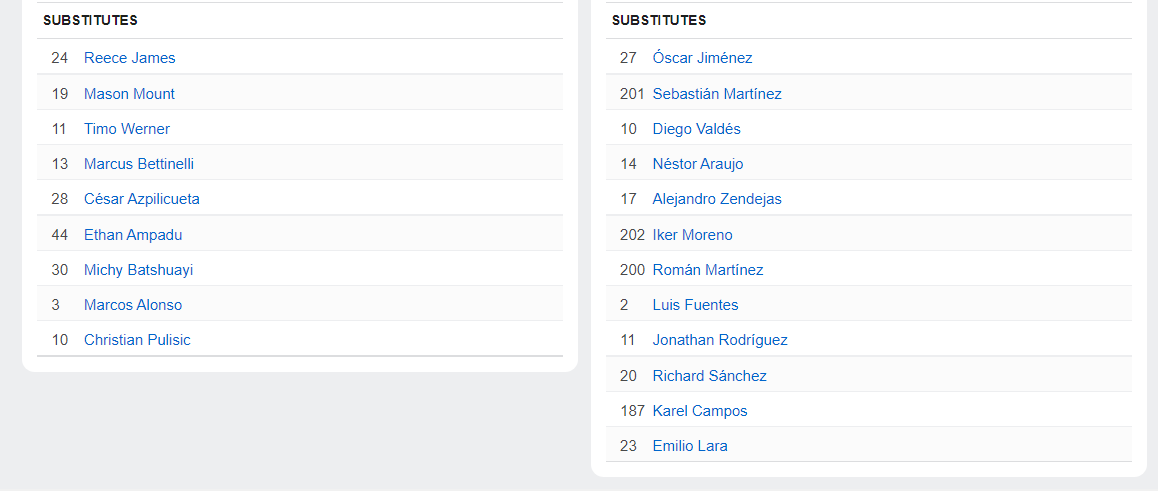Viewport: 1158px width, 491px height.
Task: Click Emilio Lara link
Action: [689, 446]
